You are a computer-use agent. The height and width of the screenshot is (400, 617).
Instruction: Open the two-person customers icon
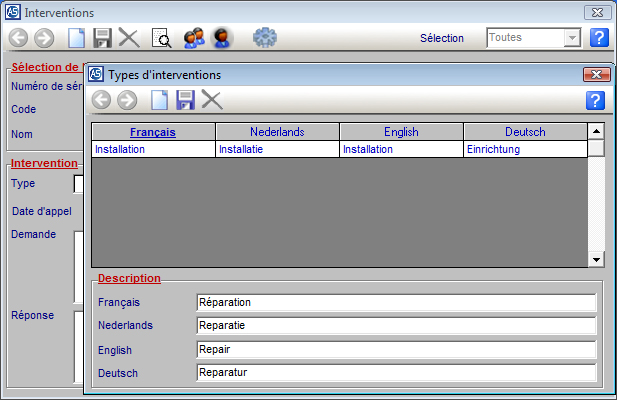tap(194, 38)
